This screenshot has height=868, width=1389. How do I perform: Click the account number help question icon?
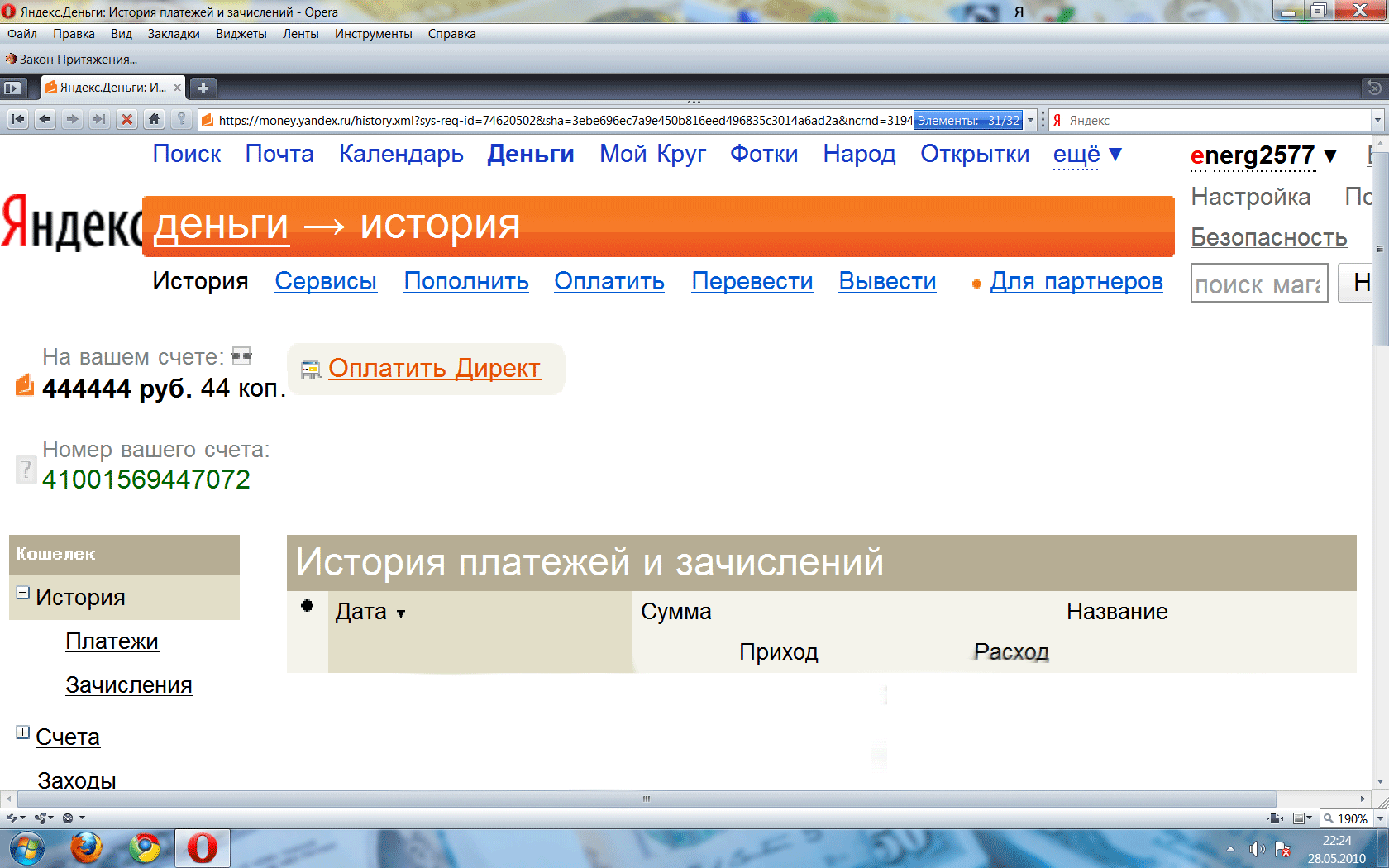[26, 470]
